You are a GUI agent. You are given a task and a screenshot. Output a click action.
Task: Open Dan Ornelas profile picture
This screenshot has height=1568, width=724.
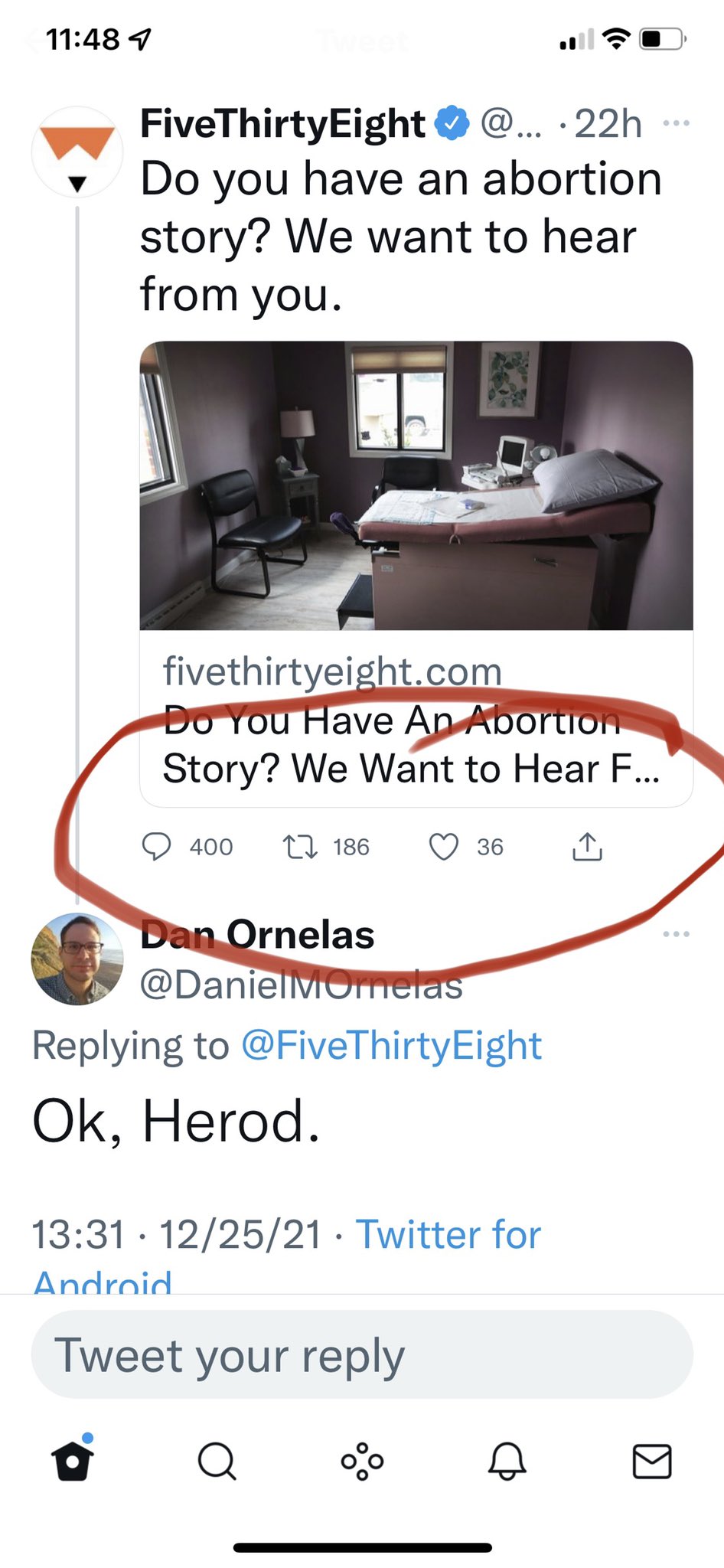[x=77, y=959]
